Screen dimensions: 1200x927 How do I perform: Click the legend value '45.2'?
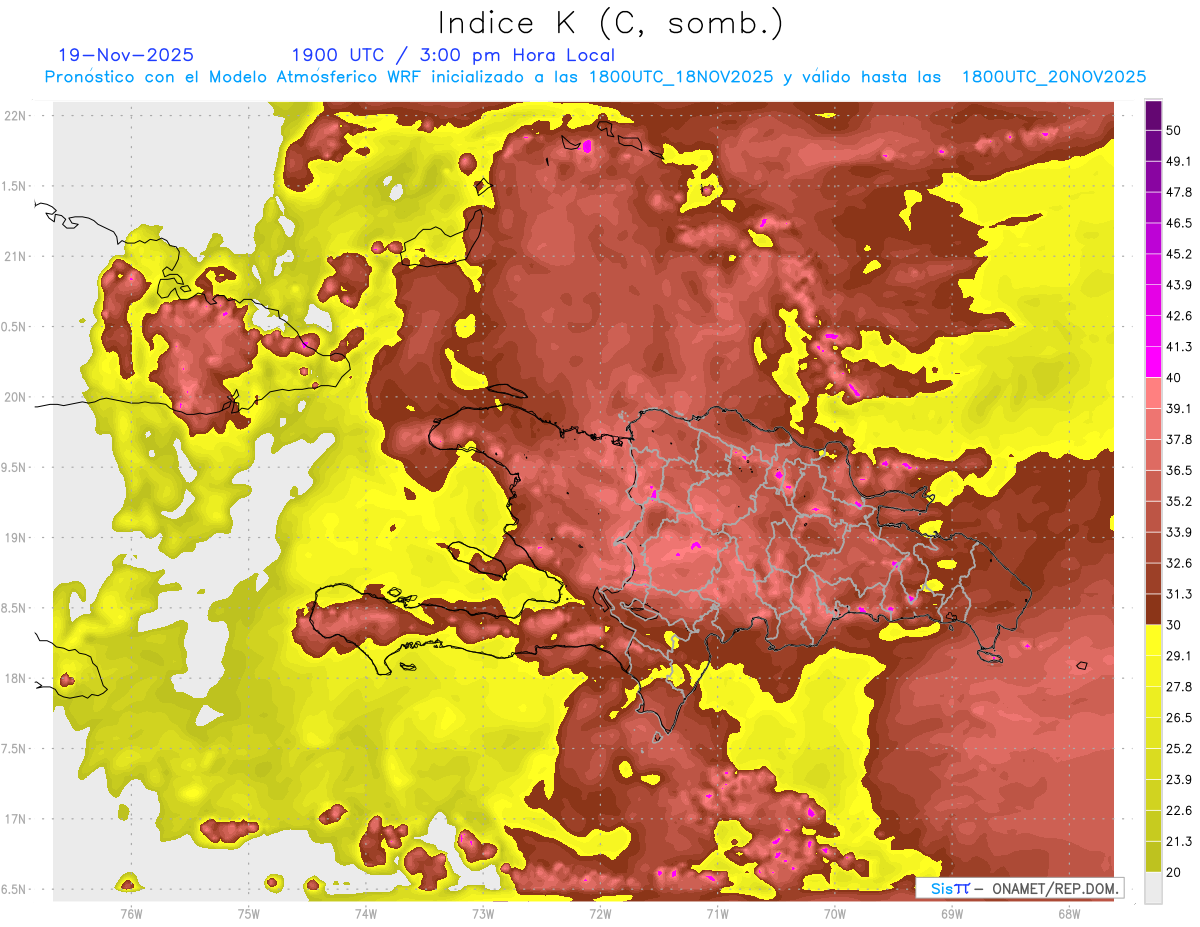point(1178,255)
